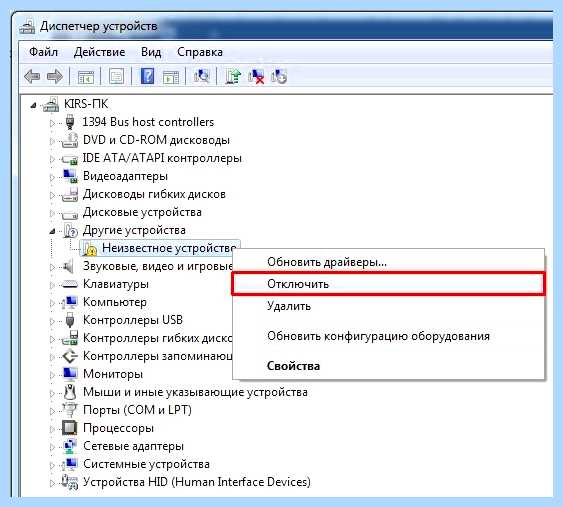563x507 pixels.
Task: Expand the Системные устройства node arrow
Action: click(52, 465)
